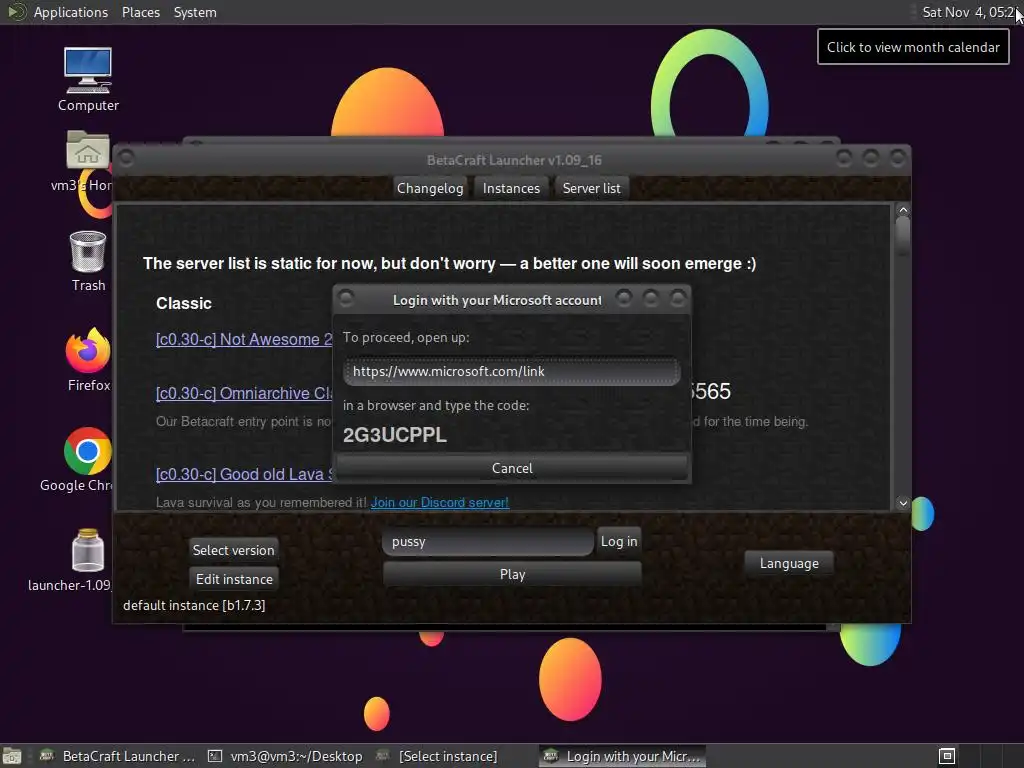The width and height of the screenshot is (1024, 768).
Task: Click the menu icon left of Applications
Action: click(16, 12)
